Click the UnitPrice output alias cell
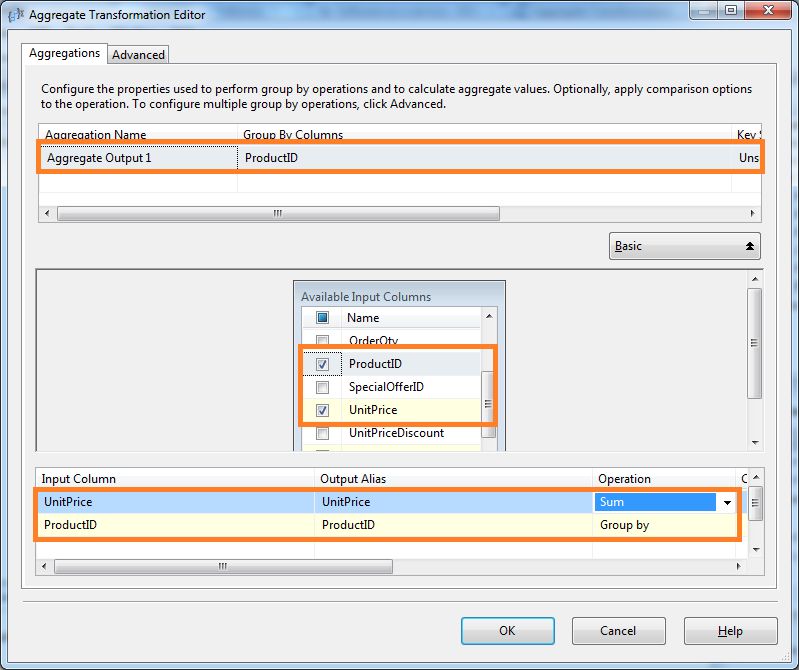Screen dimensions: 799x670 click(454, 502)
